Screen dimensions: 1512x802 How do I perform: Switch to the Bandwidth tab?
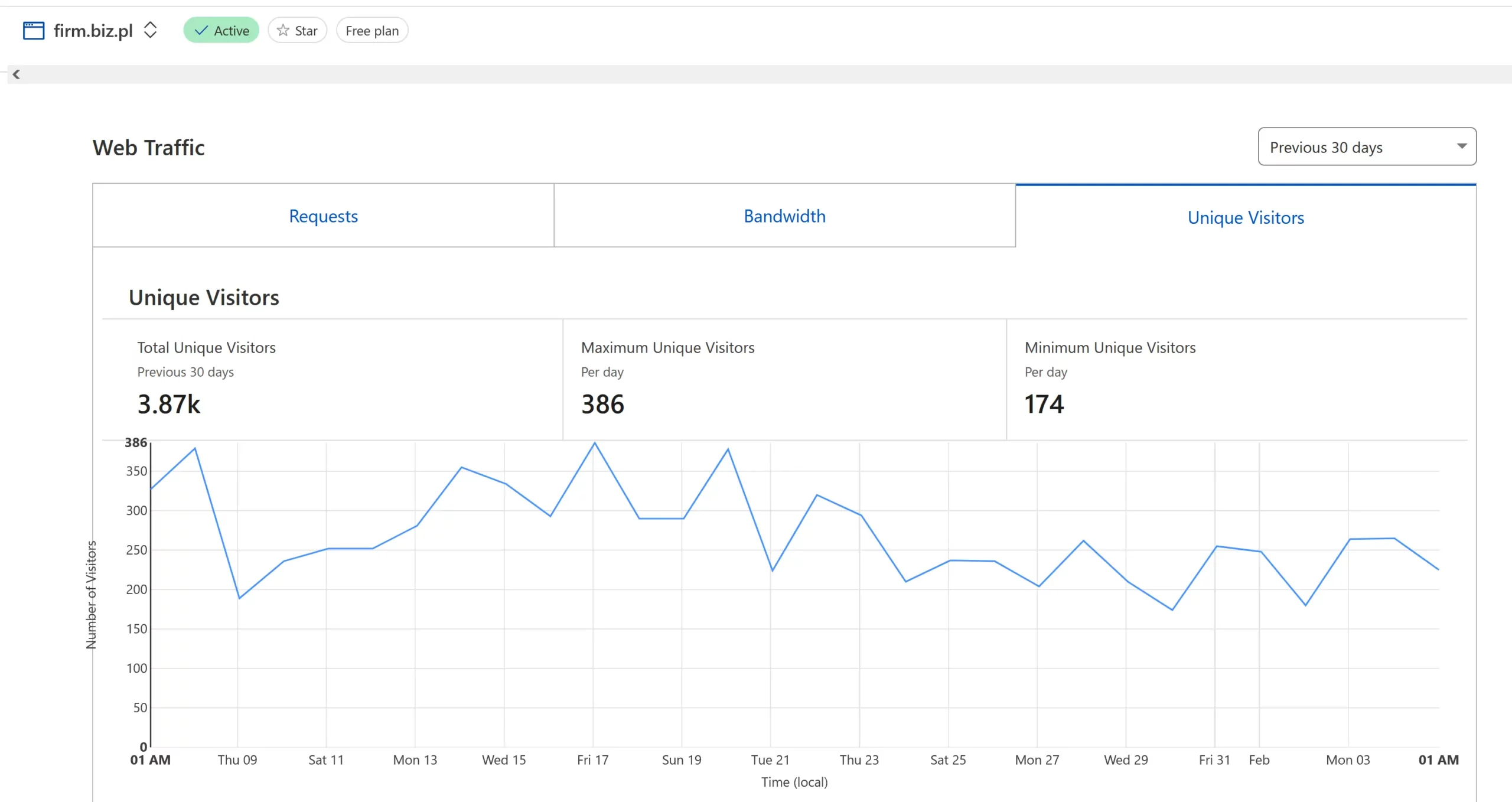pyautogui.click(x=784, y=216)
